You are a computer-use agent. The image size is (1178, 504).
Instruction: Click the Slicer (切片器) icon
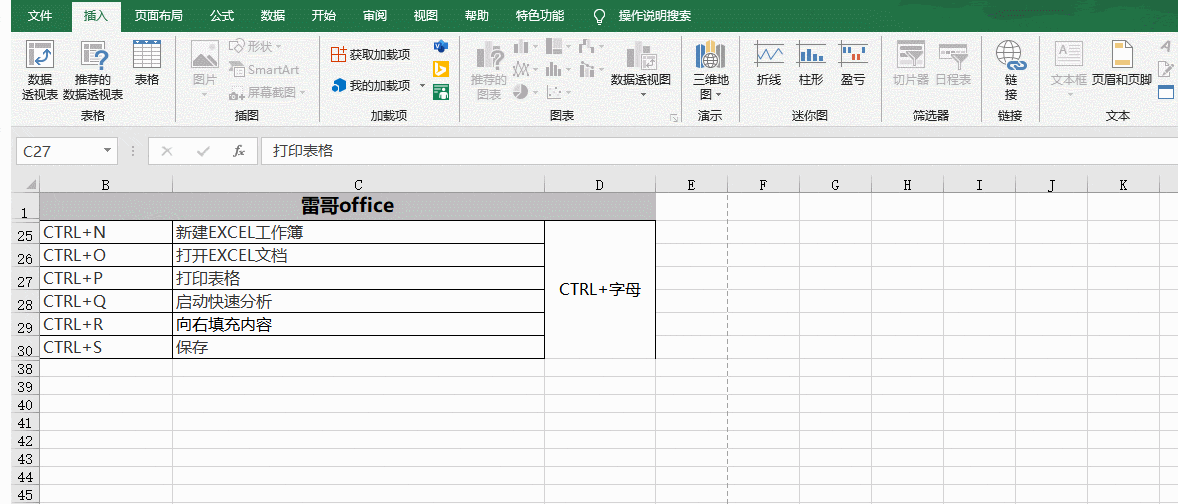pyautogui.click(x=911, y=55)
